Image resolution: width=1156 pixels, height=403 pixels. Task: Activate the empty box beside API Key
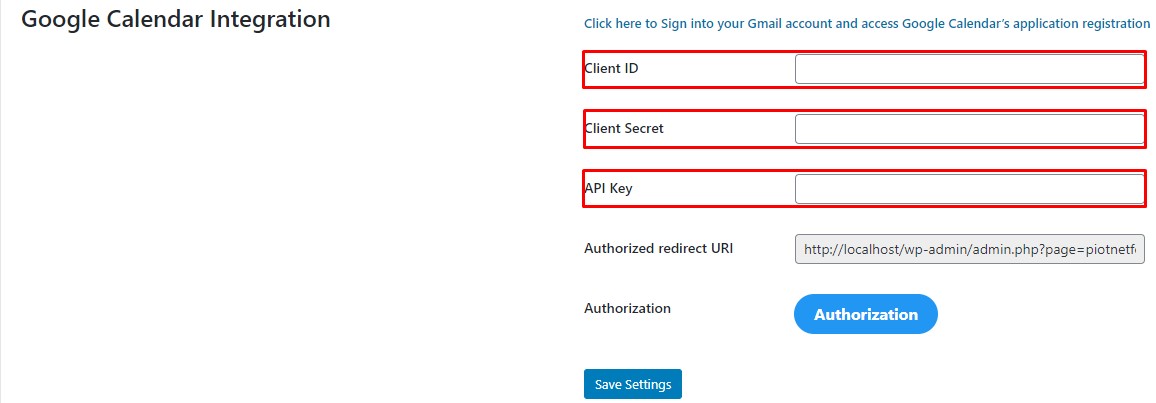click(x=969, y=189)
